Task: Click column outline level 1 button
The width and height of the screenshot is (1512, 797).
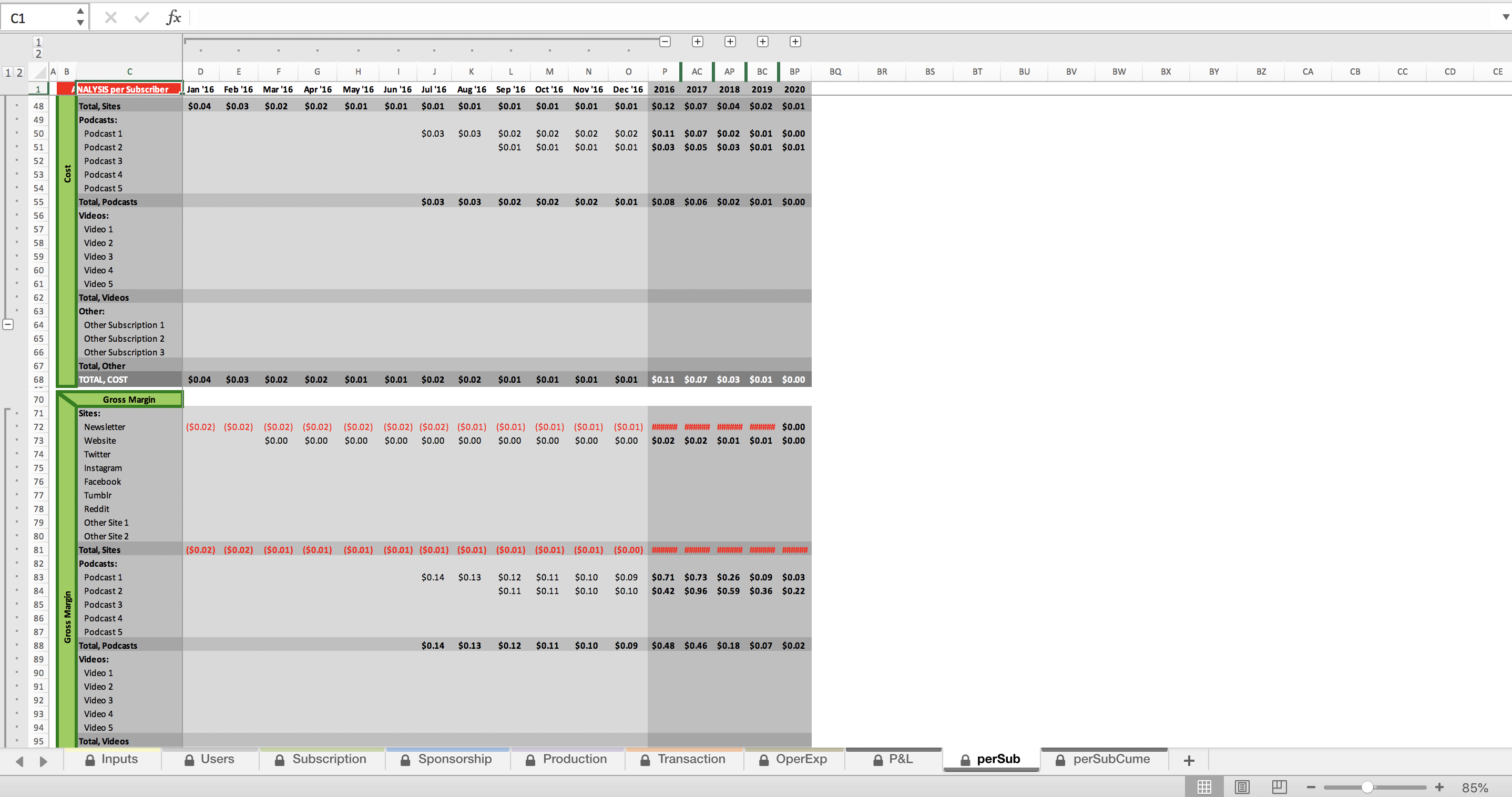Action: [x=38, y=42]
